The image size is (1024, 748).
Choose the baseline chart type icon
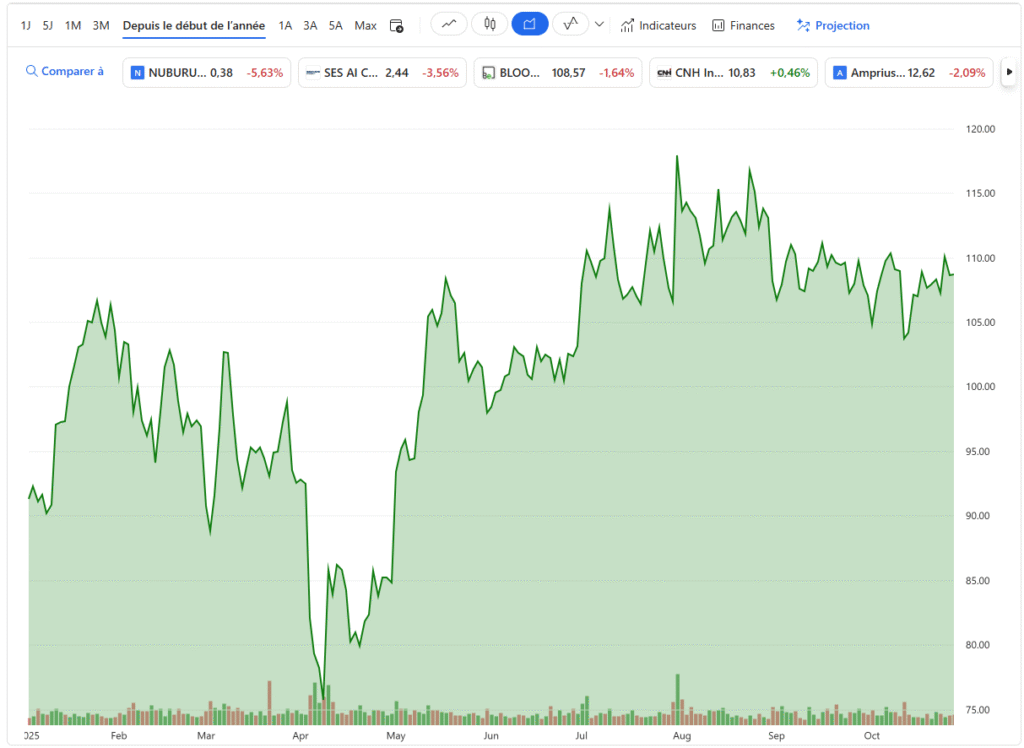click(x=570, y=24)
